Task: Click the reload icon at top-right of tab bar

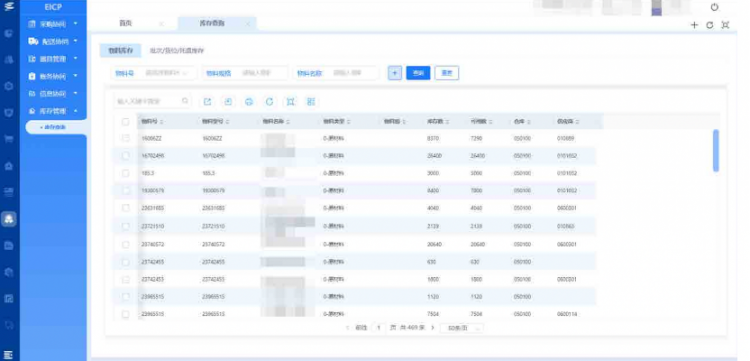Action: [x=710, y=25]
